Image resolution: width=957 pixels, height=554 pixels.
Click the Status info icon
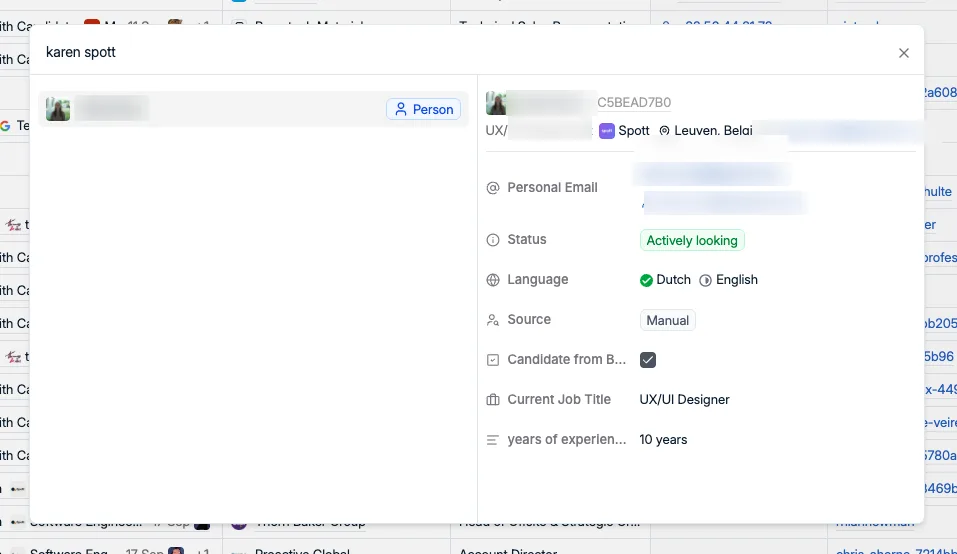(493, 240)
